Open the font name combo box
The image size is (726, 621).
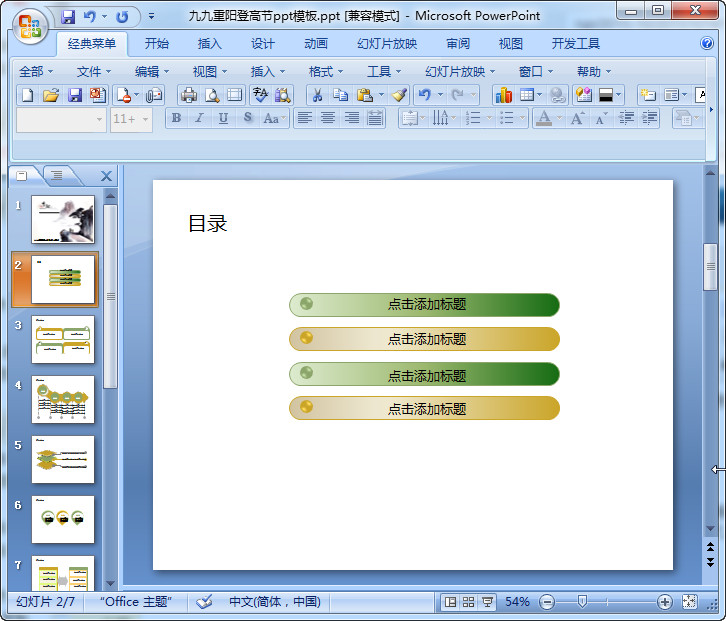pyautogui.click(x=61, y=119)
